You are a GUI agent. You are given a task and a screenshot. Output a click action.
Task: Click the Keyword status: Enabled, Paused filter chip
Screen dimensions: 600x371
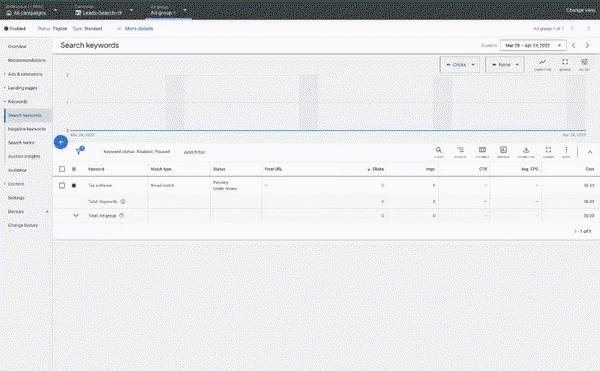(x=137, y=151)
